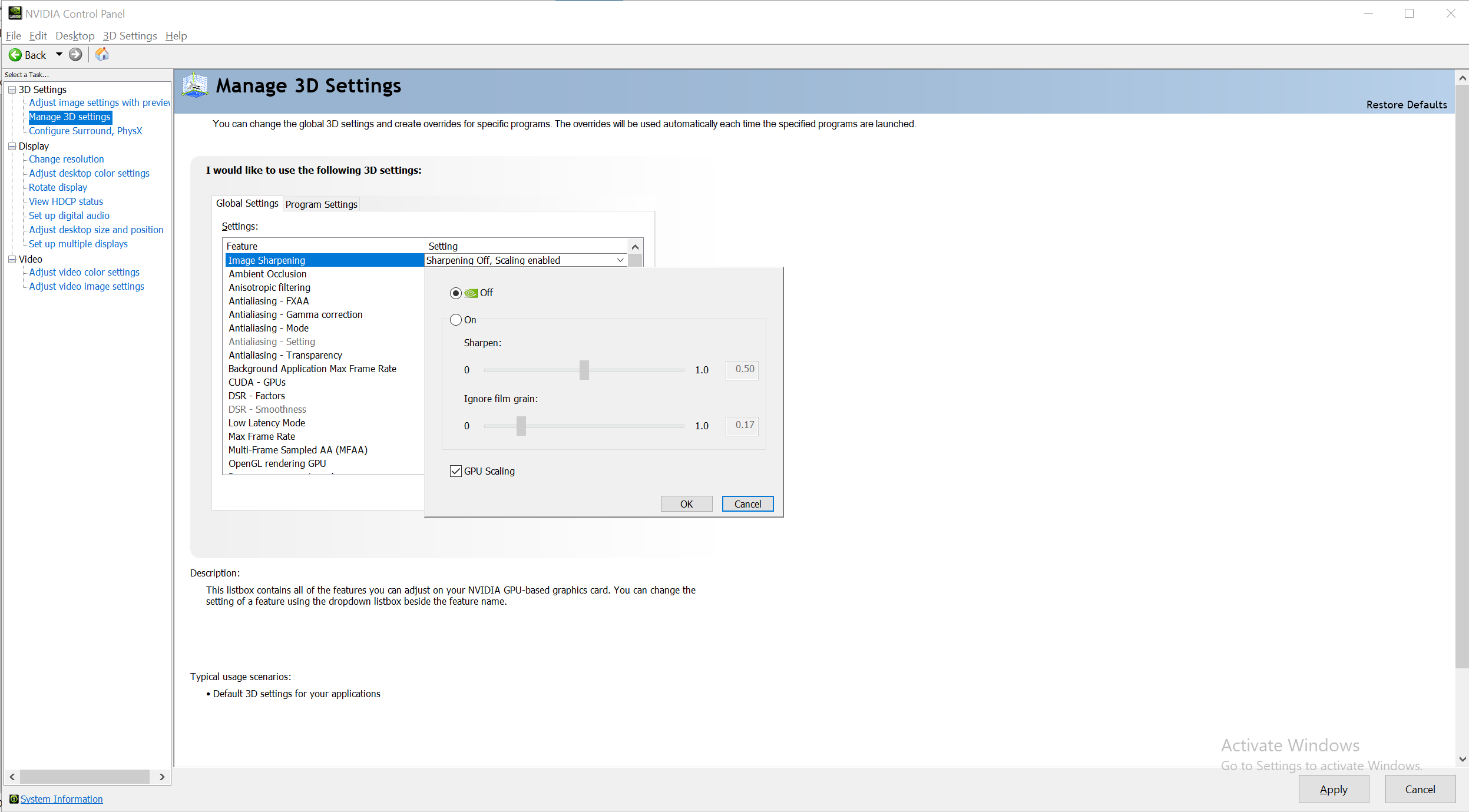Click OK in the sharpening popup
This screenshot has width=1469, height=812.
pyautogui.click(x=686, y=504)
